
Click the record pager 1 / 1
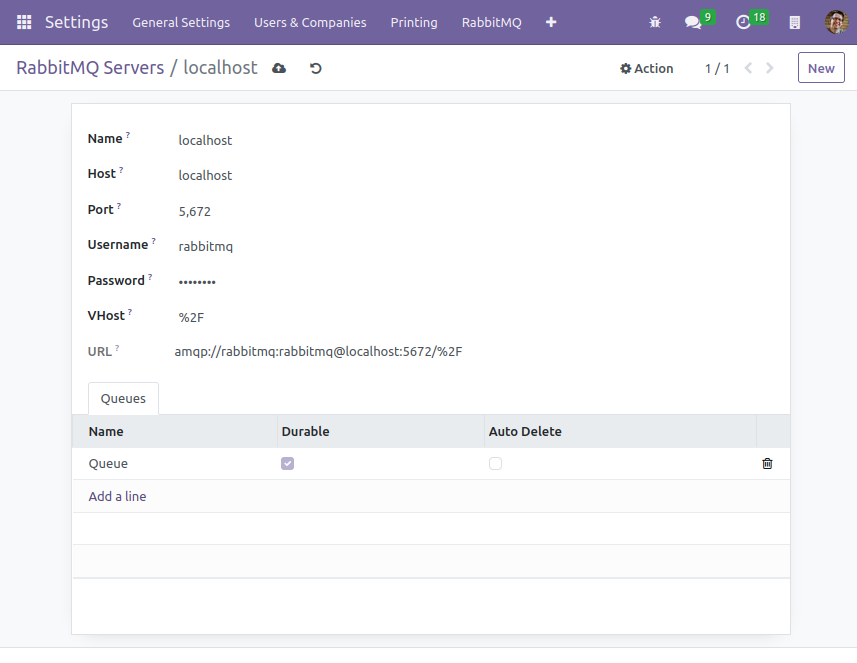717,68
